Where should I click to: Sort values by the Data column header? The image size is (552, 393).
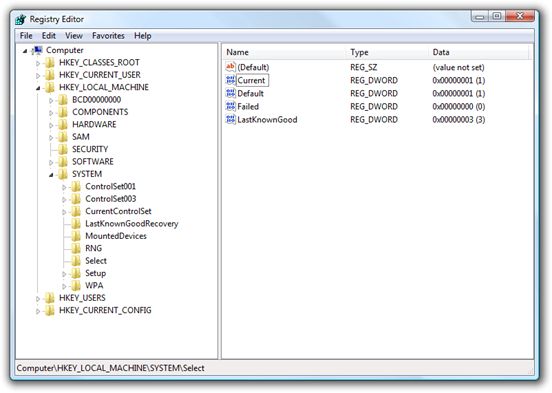pyautogui.click(x=479, y=52)
